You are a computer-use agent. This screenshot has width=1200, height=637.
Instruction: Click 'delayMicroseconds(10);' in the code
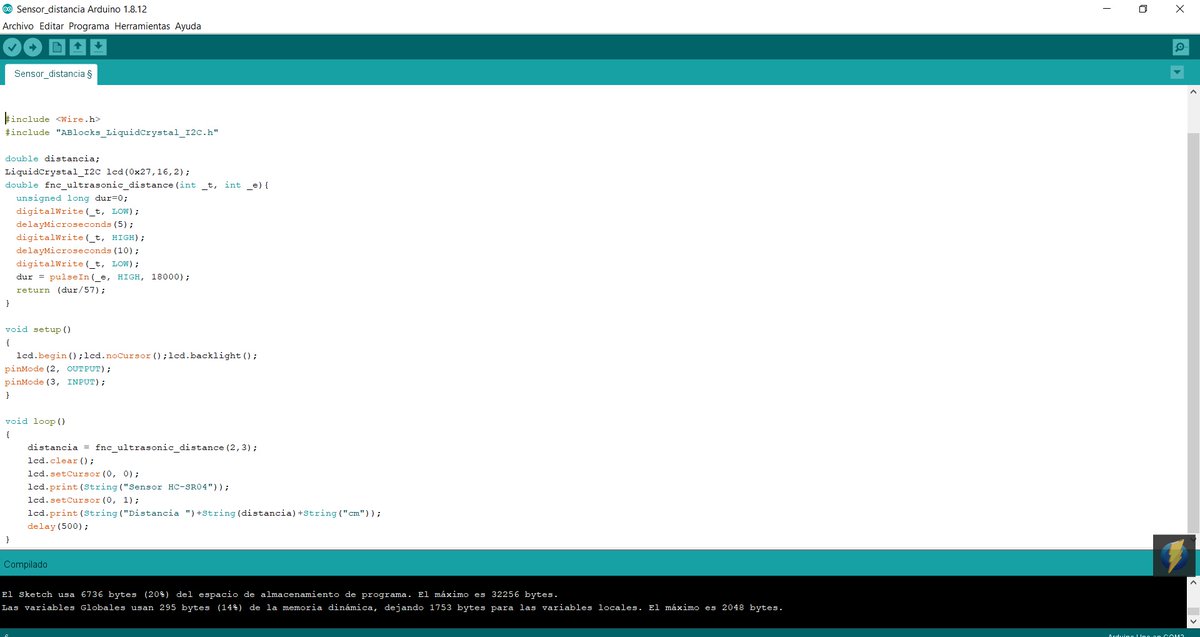pos(80,250)
